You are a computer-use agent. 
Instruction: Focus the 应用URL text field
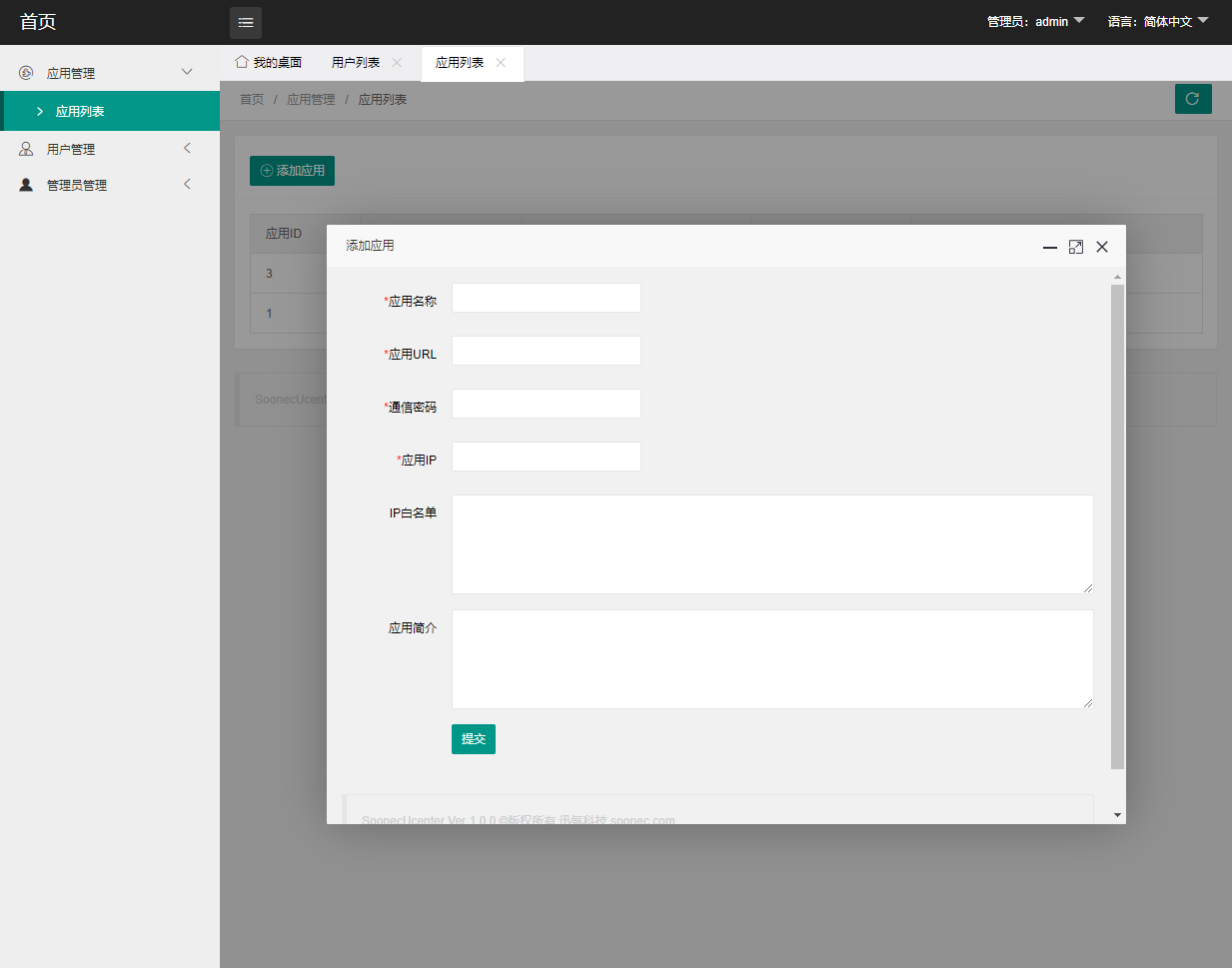click(546, 351)
